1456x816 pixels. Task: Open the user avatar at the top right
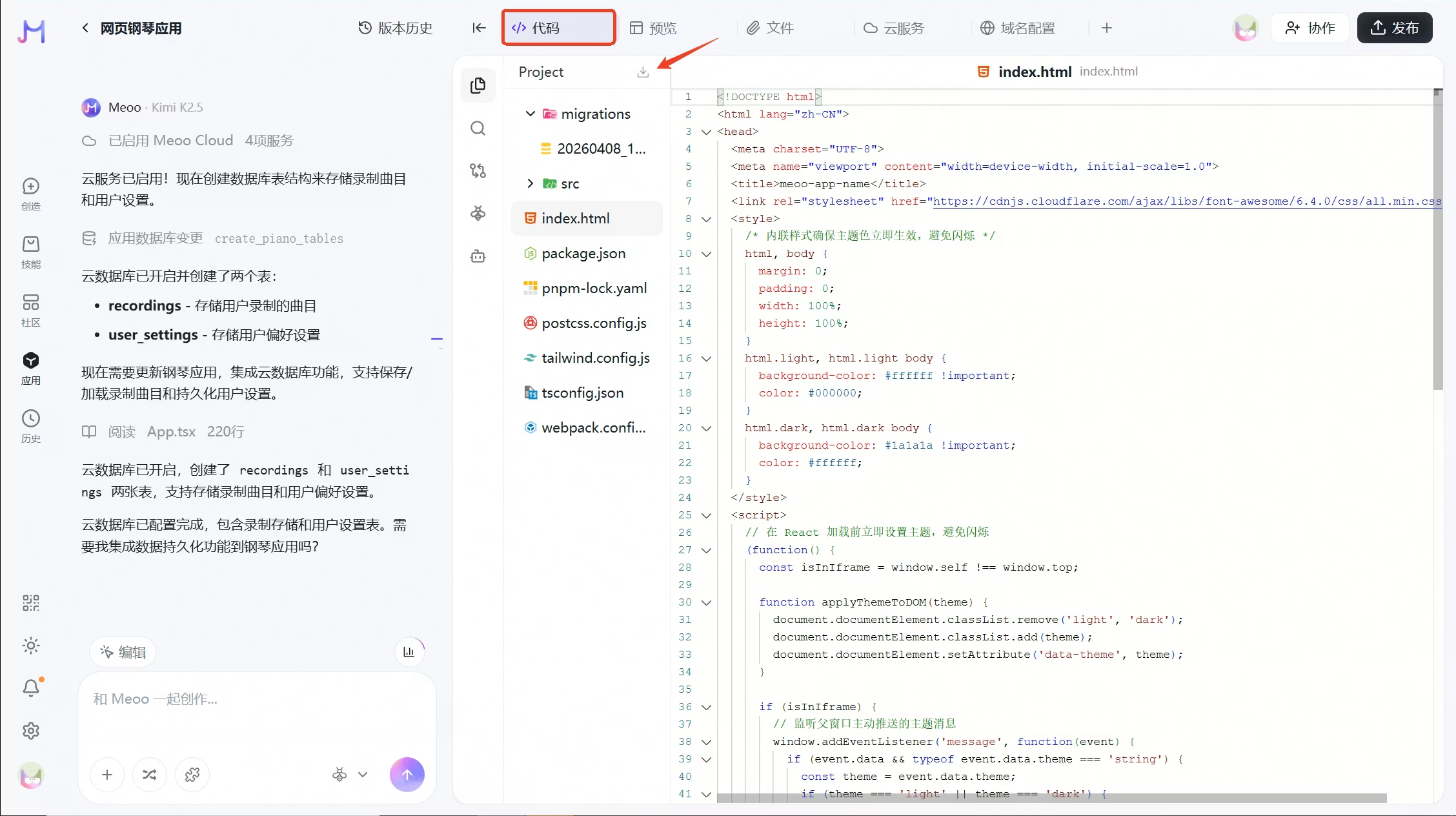tap(1246, 28)
